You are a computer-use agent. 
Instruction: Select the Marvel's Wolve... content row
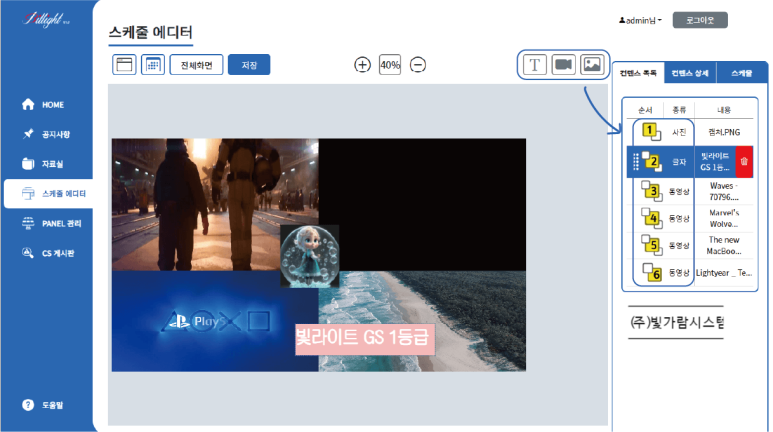690,218
